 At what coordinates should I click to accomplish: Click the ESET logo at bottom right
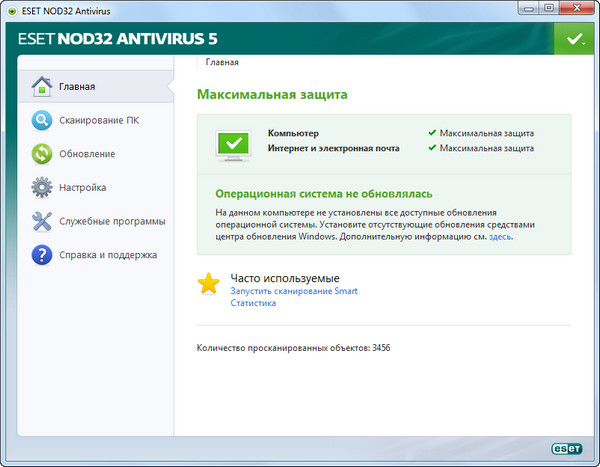(558, 450)
